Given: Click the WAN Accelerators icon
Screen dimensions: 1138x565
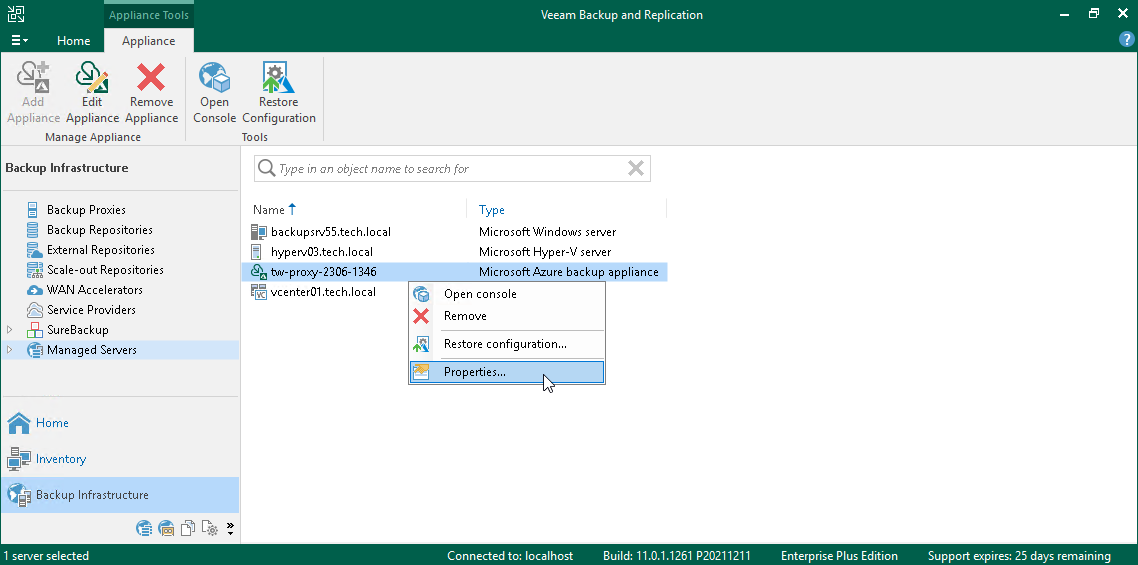Looking at the screenshot, I should point(34,290).
